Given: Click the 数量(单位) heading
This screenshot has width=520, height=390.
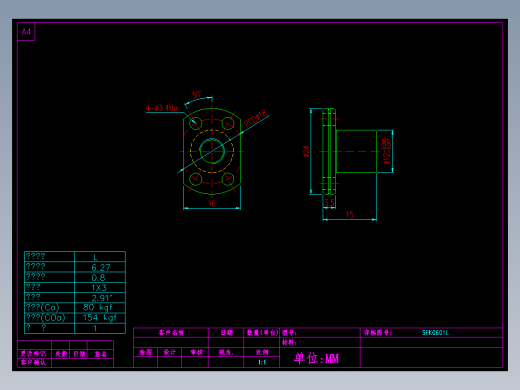Looking at the screenshot, I should [x=262, y=333].
